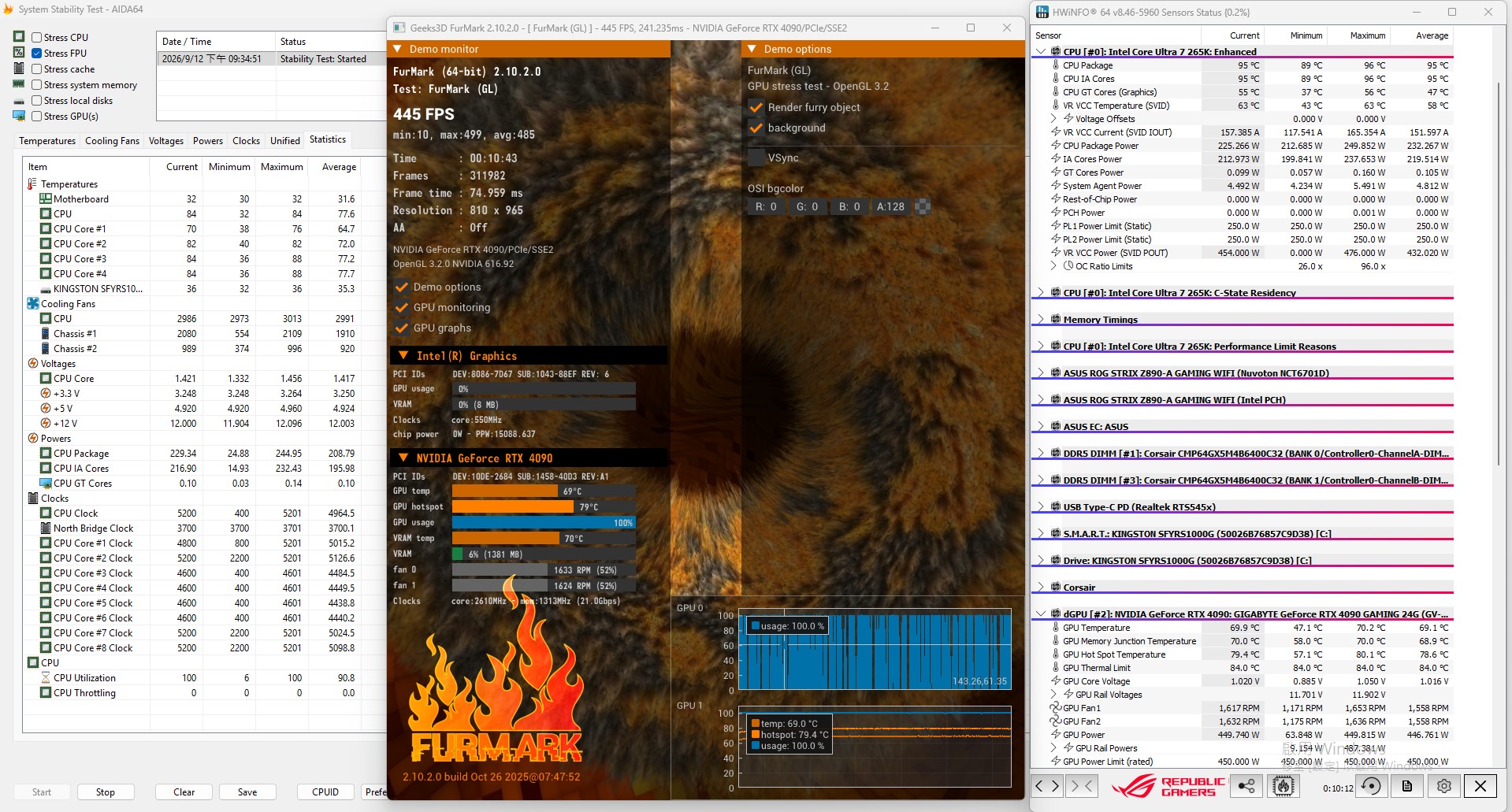Click the Powers group icon in AIDA64 statistics

33,438
